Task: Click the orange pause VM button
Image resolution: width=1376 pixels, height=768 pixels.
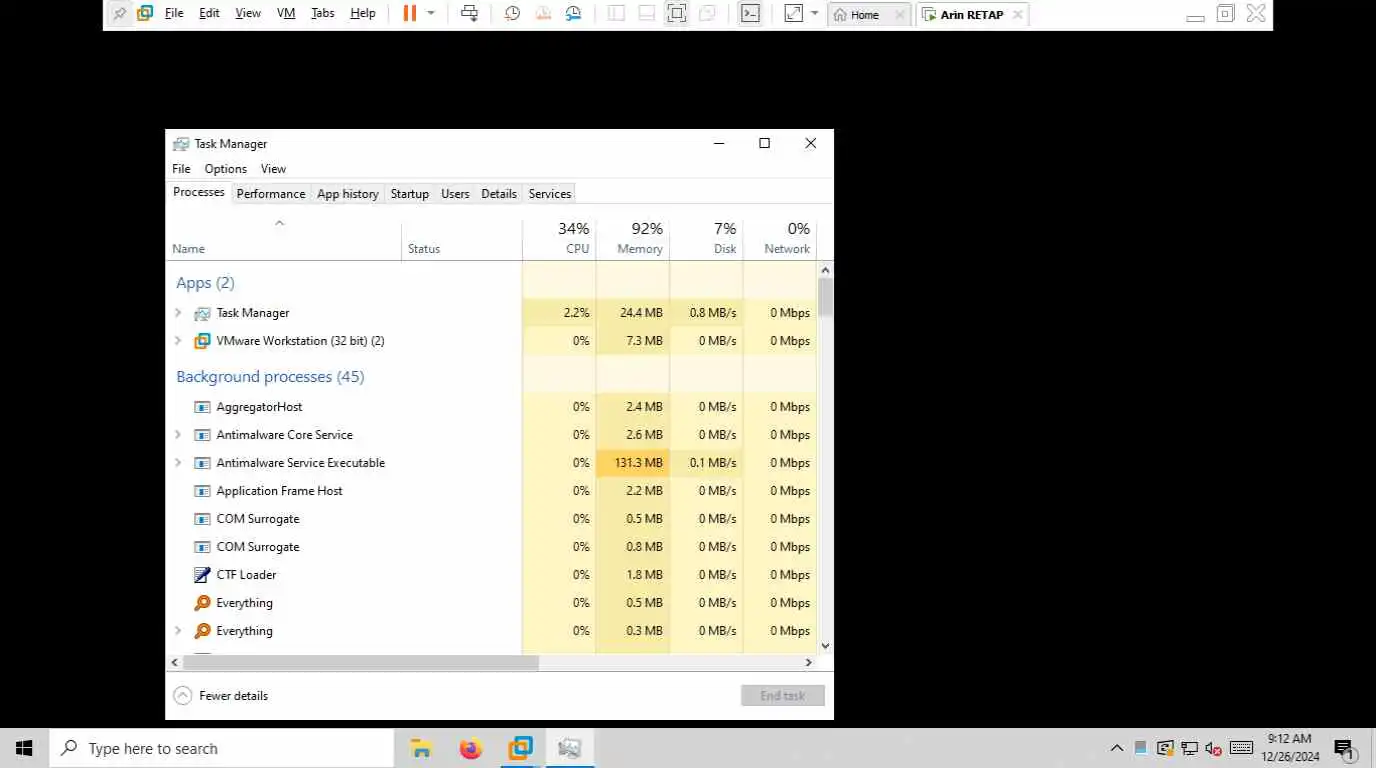Action: tap(410, 14)
